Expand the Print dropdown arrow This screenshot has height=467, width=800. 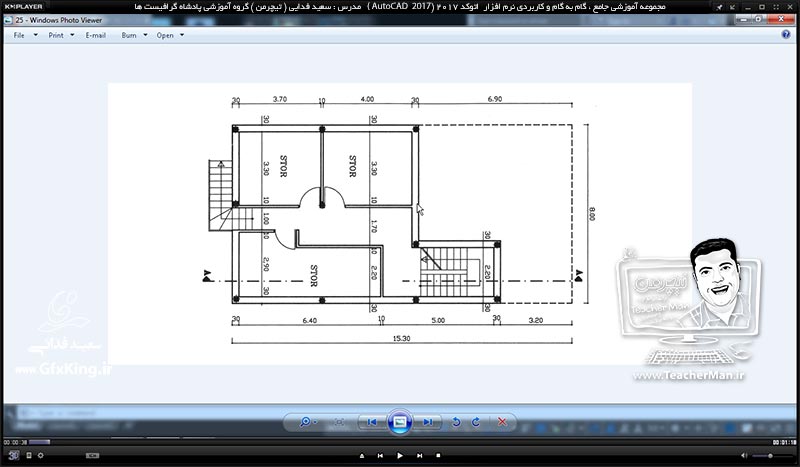point(72,35)
